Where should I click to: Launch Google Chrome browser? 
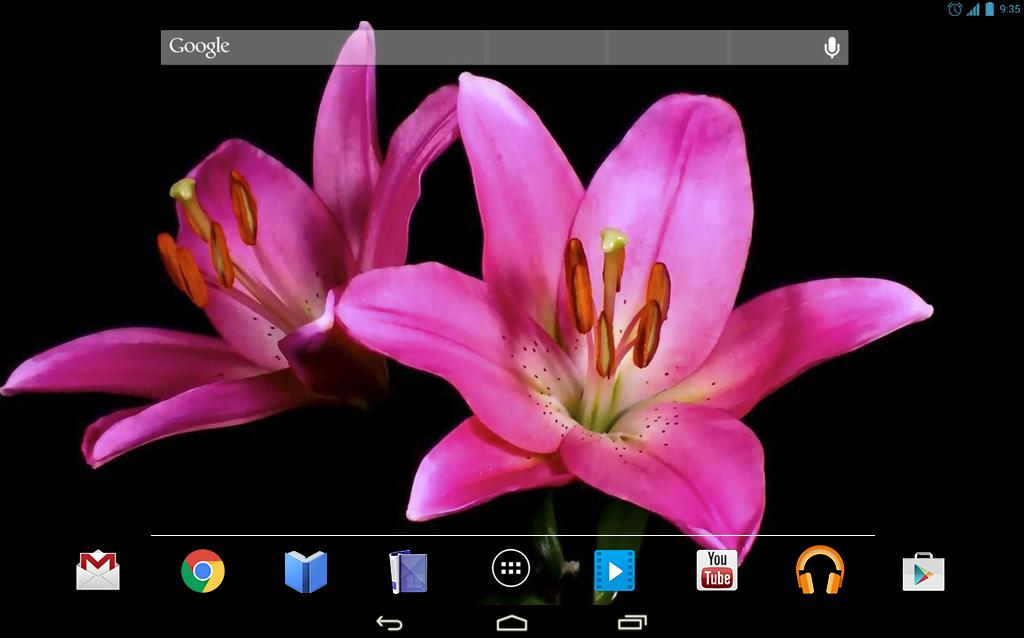202,571
